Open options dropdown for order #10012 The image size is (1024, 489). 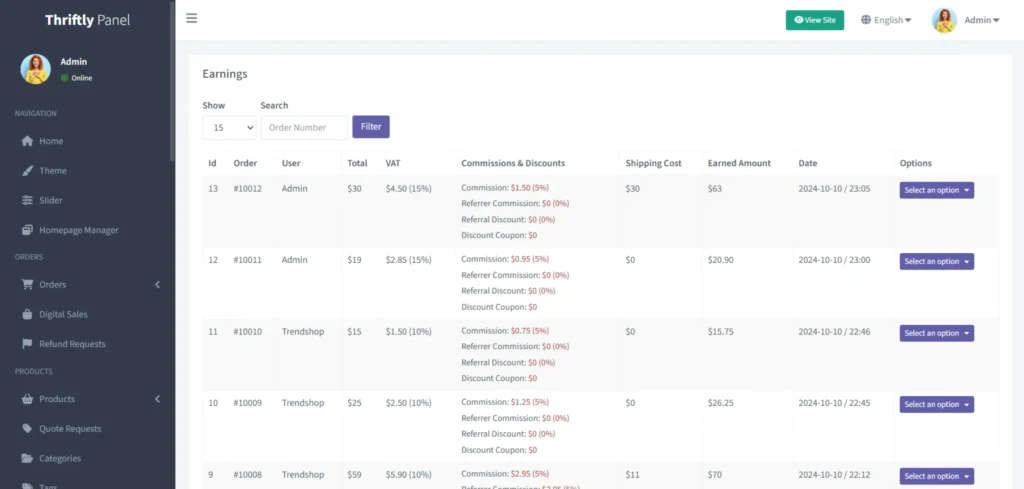click(936, 190)
